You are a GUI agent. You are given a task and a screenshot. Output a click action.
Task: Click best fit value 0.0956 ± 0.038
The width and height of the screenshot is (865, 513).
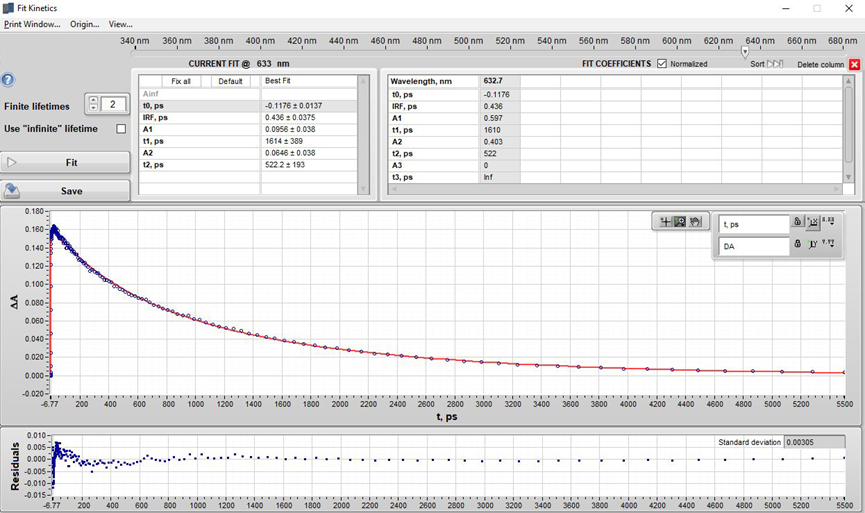click(290, 129)
